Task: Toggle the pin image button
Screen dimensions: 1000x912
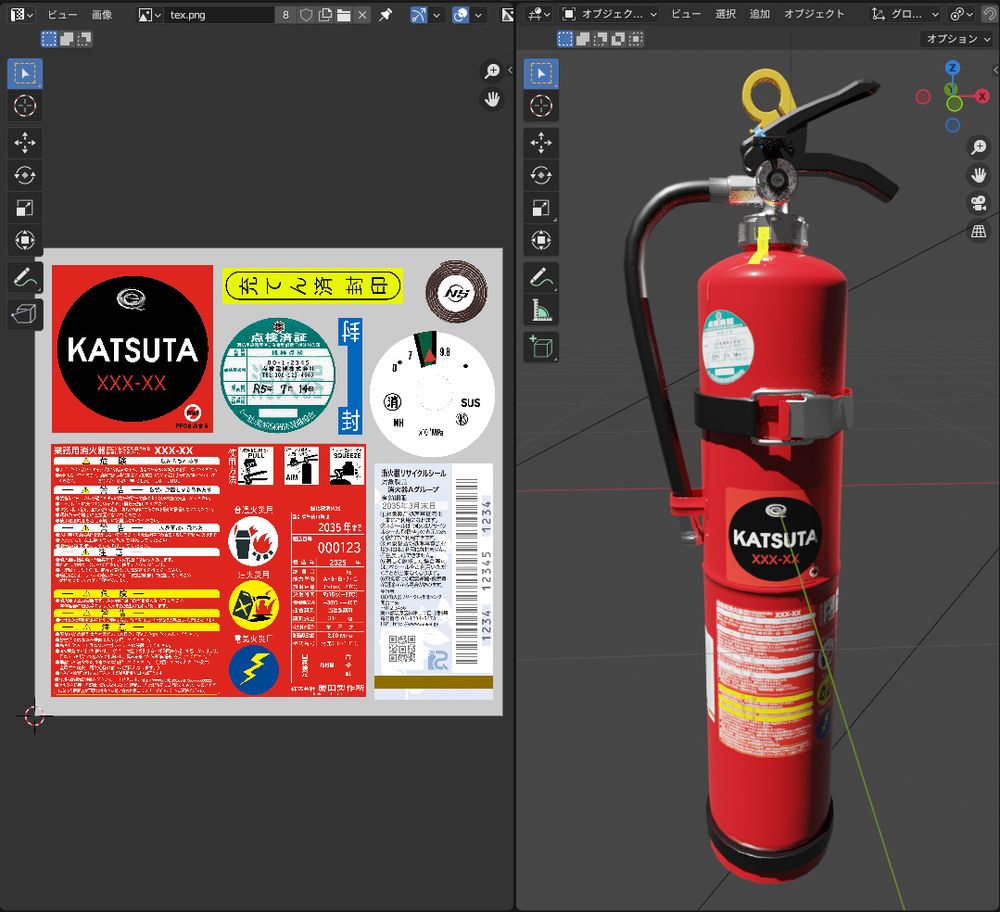Action: point(386,15)
